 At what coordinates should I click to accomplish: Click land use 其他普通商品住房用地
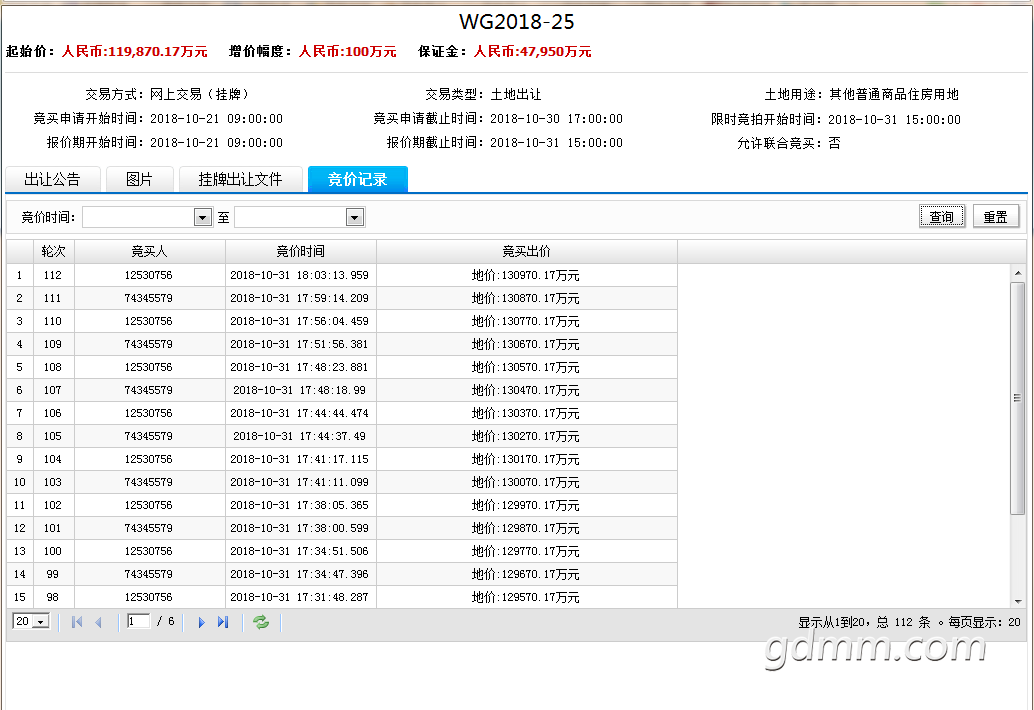[894, 94]
